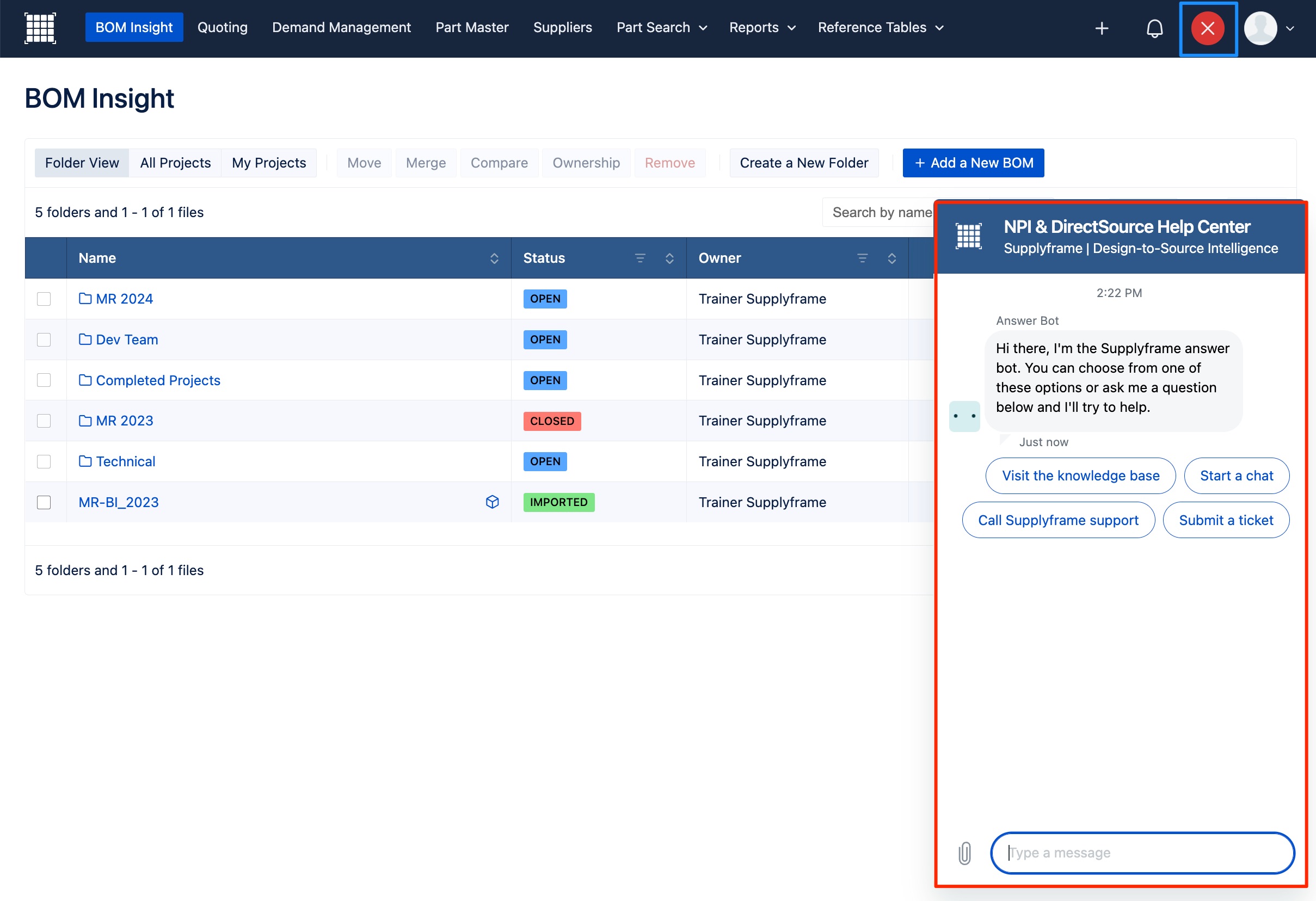Viewport: 1316px width, 901px height.
Task: Sort by the Status column arrows
Action: (x=669, y=258)
